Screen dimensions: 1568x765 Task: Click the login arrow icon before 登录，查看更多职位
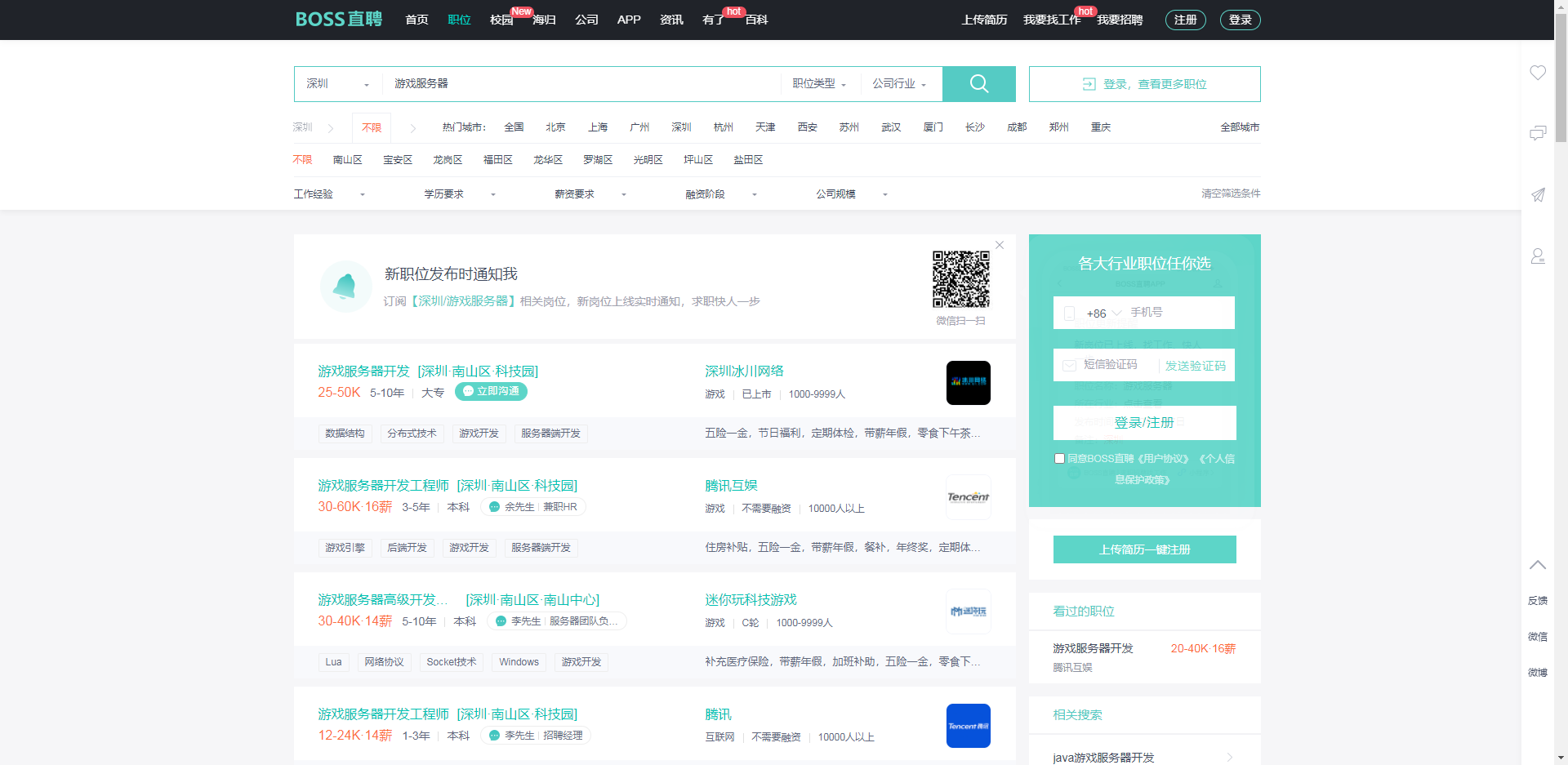point(1089,84)
